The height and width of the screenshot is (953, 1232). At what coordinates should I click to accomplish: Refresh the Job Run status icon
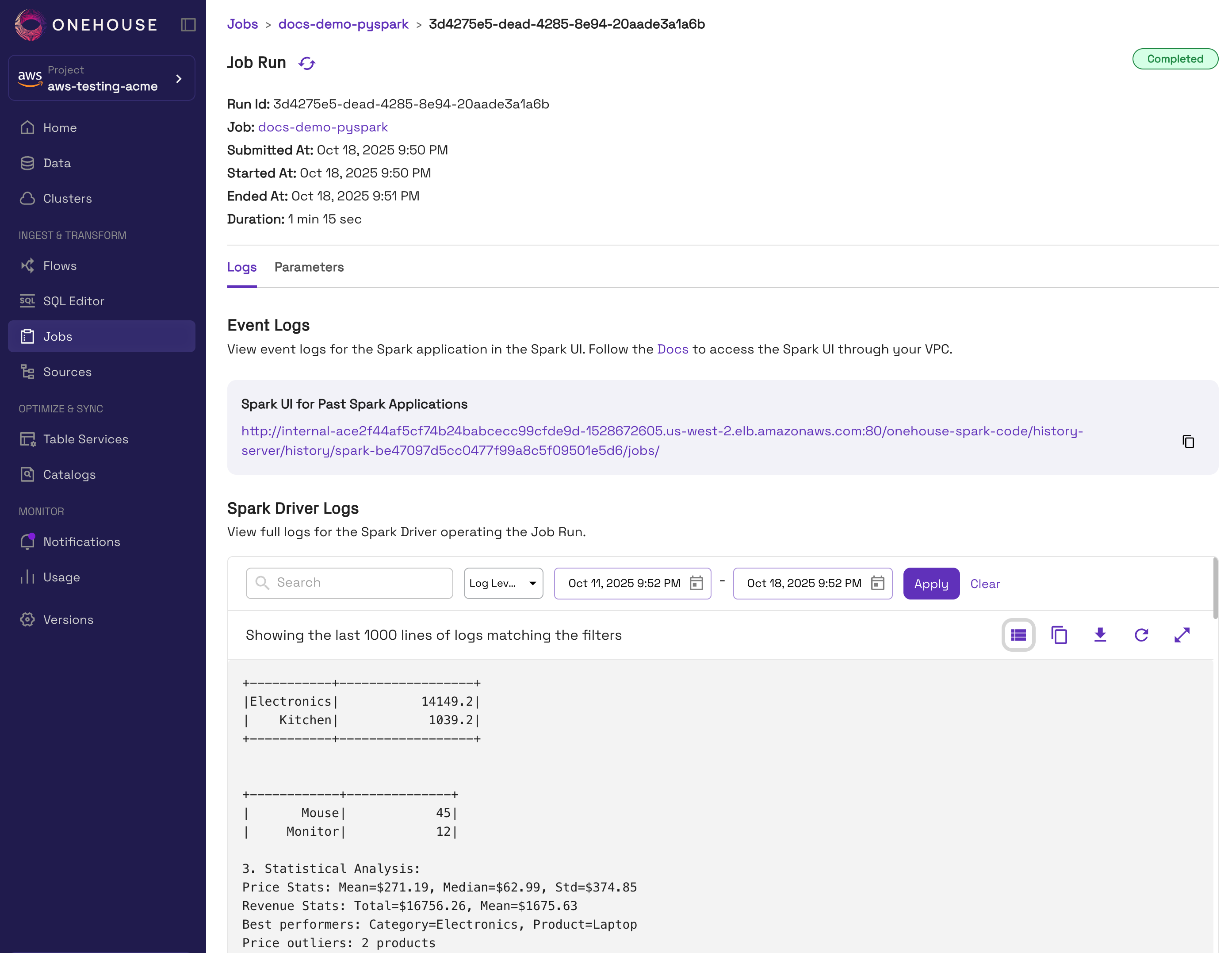(x=307, y=63)
